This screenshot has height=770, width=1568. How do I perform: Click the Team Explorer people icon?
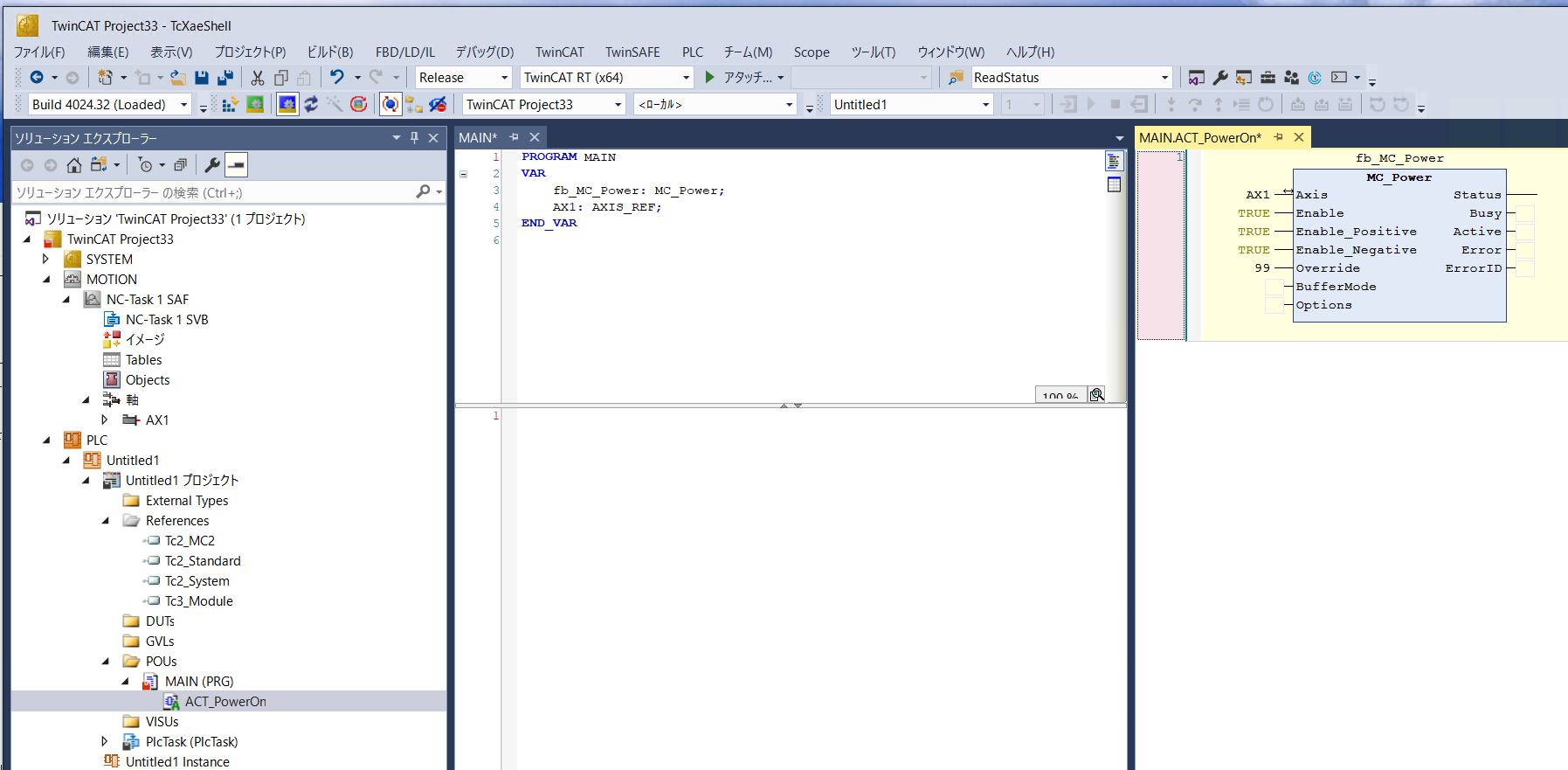pos(1291,78)
